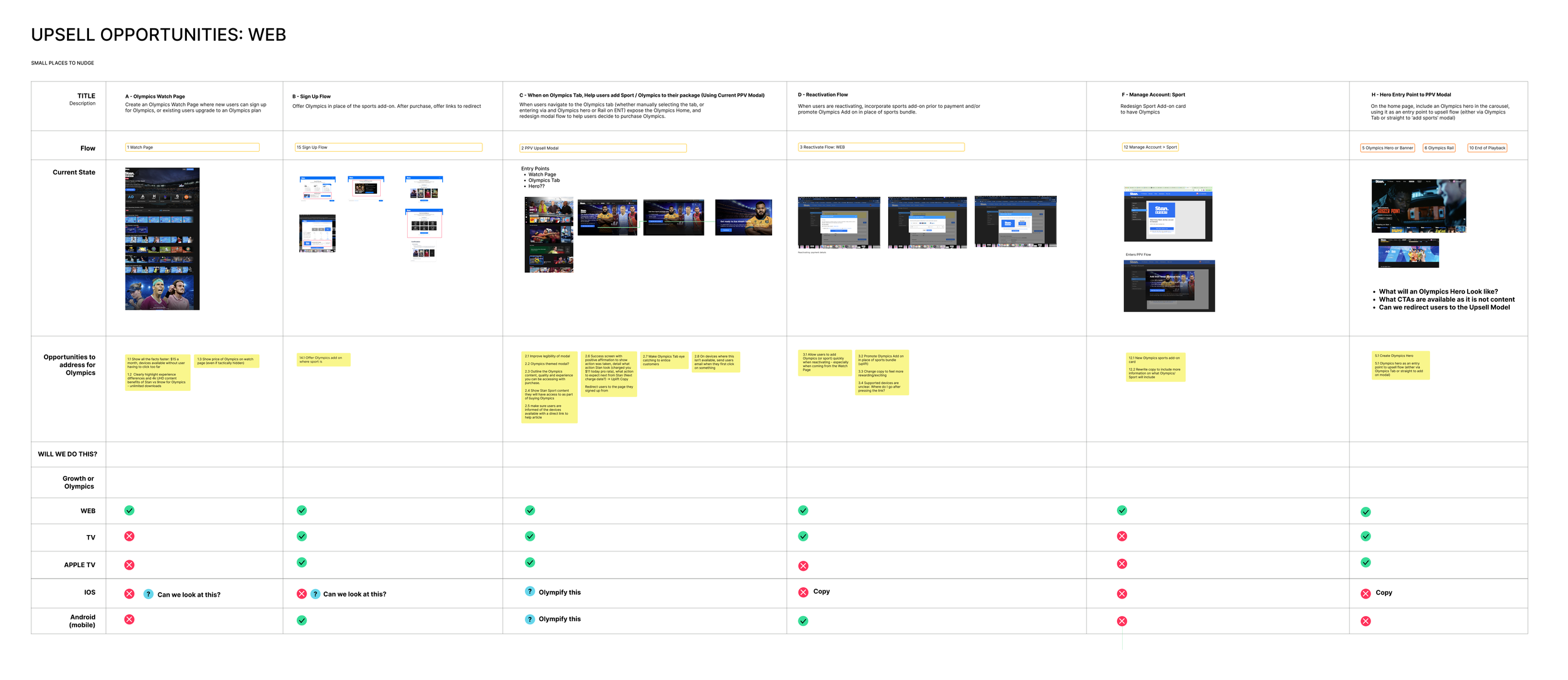Click red cross in TV row under Olympics Watch Page

click(x=129, y=536)
